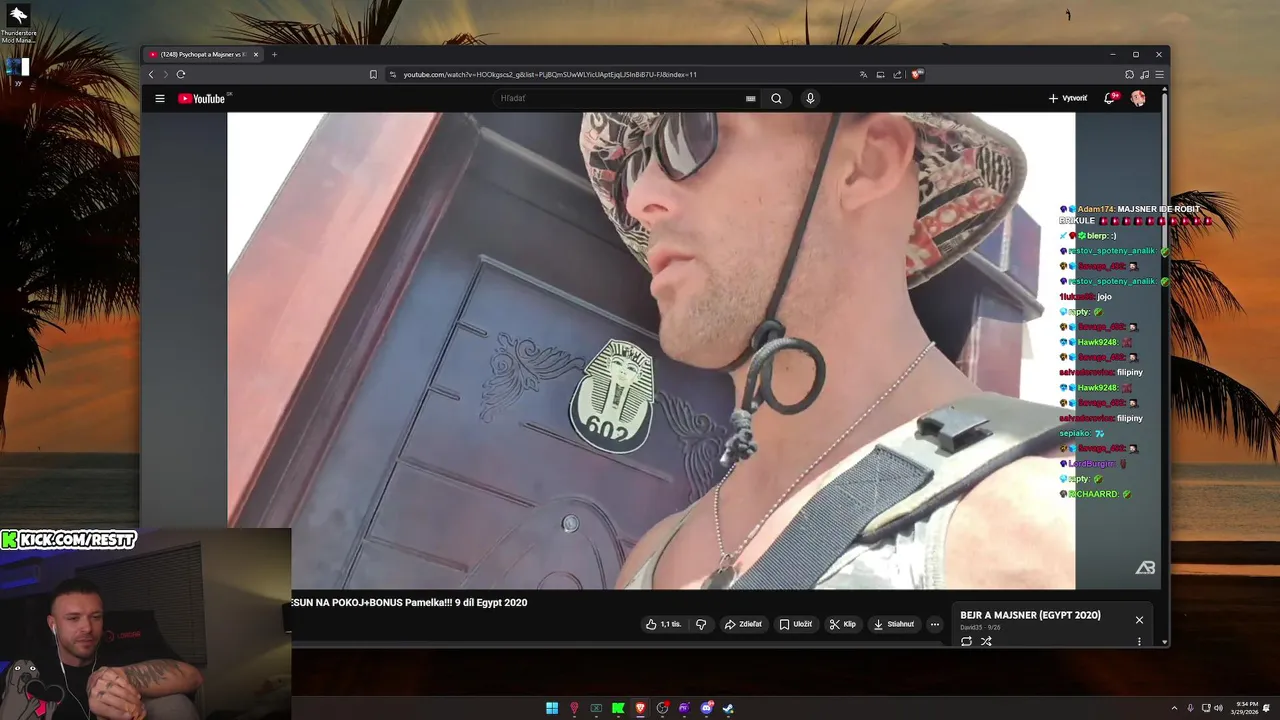Open Steam from the taskbar
This screenshot has width=1280, height=720.
click(728, 708)
